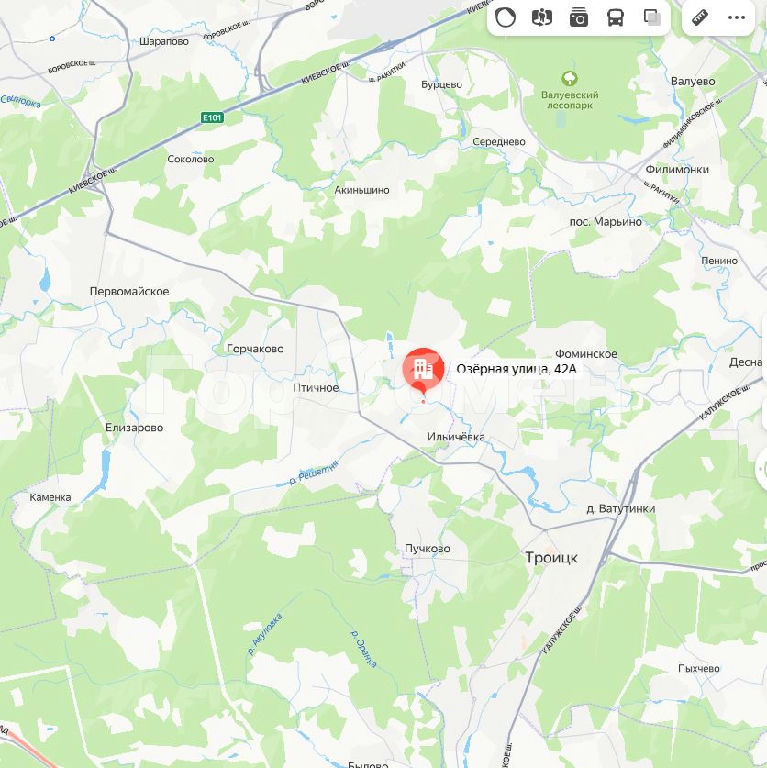The width and height of the screenshot is (767, 768).
Task: Click the Шарапово place name
Action: 164,42
